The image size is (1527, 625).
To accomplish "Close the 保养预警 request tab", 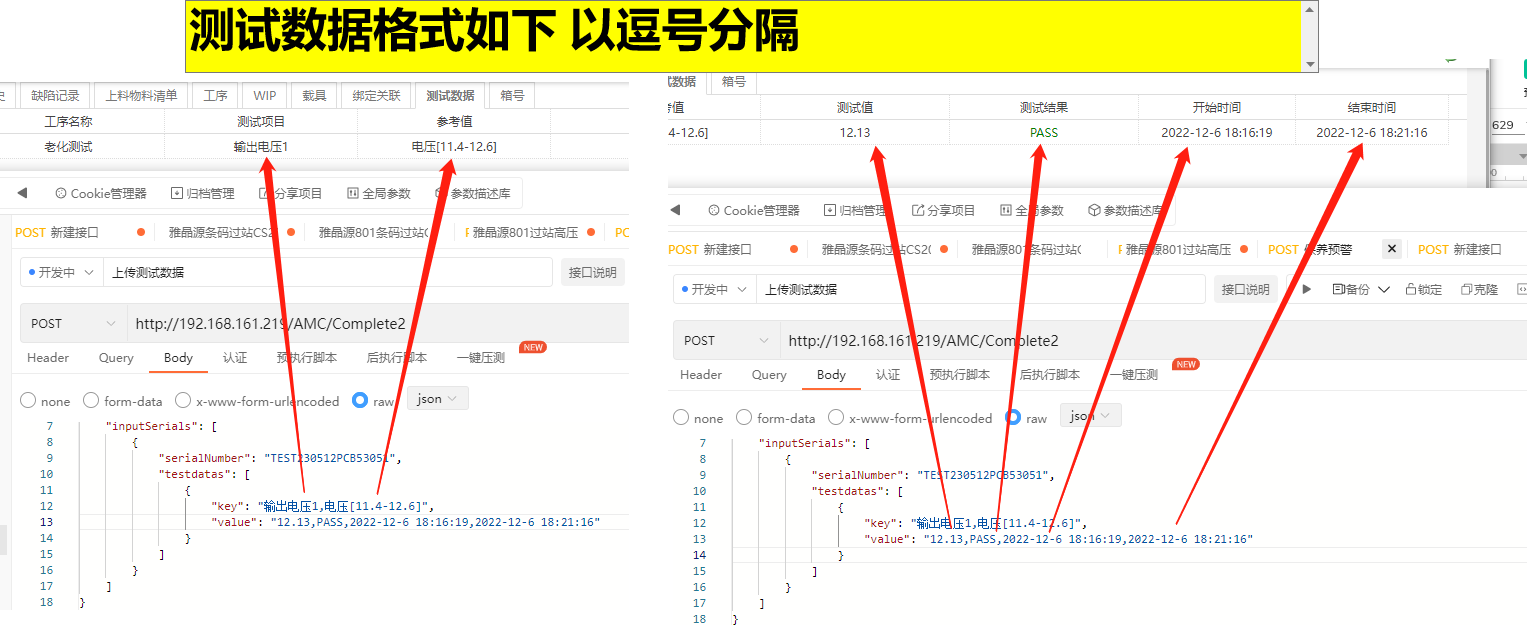I will coord(1390,249).
